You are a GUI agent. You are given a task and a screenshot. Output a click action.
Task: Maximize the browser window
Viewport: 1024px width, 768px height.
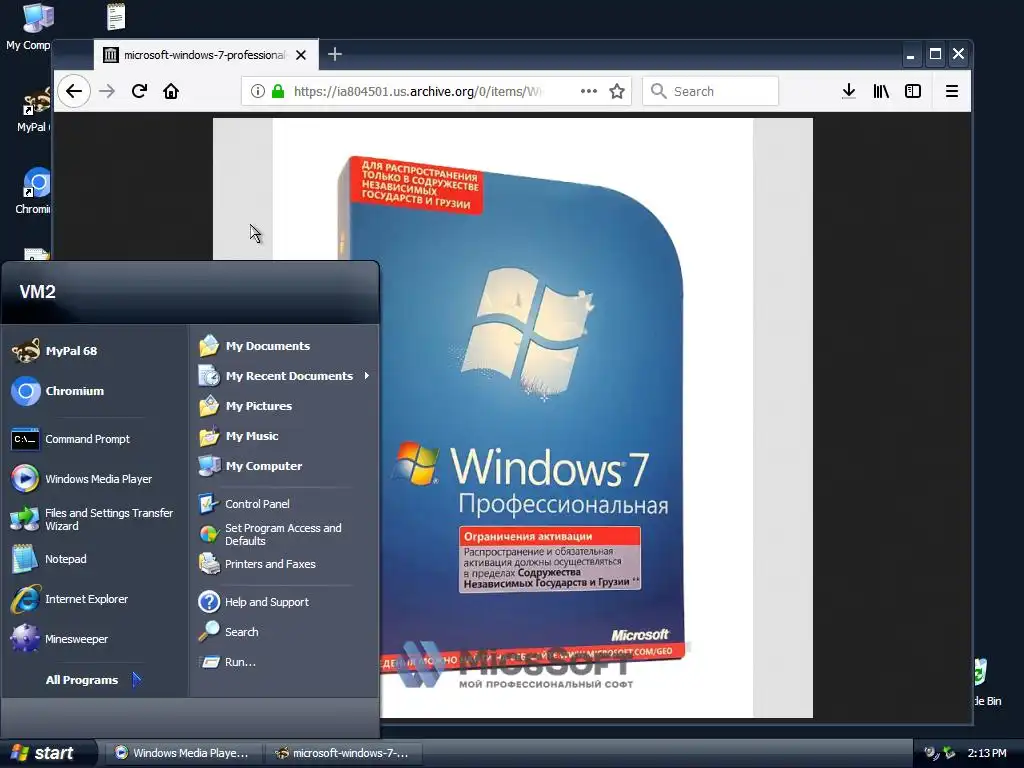935,54
